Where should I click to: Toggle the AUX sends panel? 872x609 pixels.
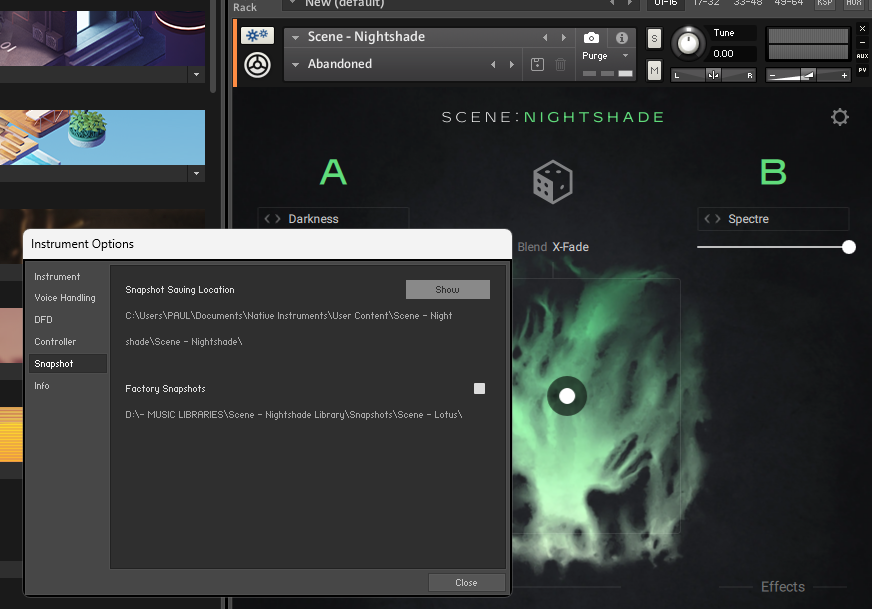click(862, 56)
